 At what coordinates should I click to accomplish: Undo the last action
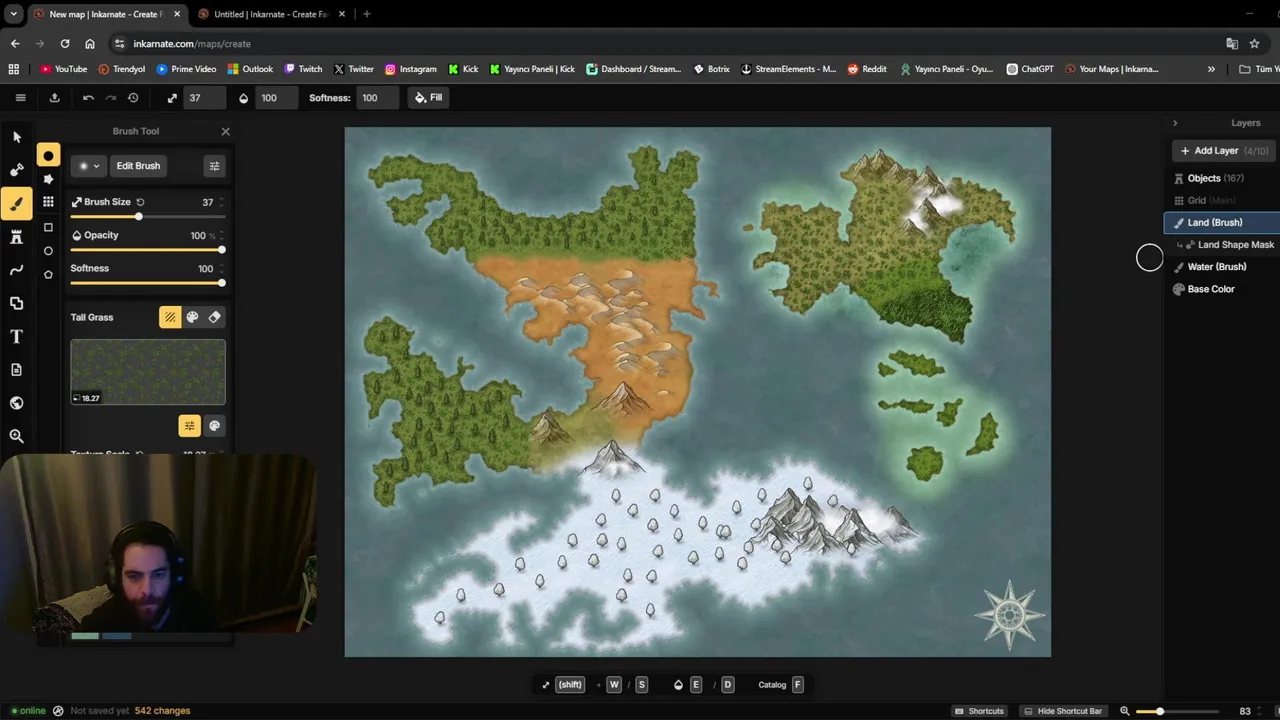[88, 98]
